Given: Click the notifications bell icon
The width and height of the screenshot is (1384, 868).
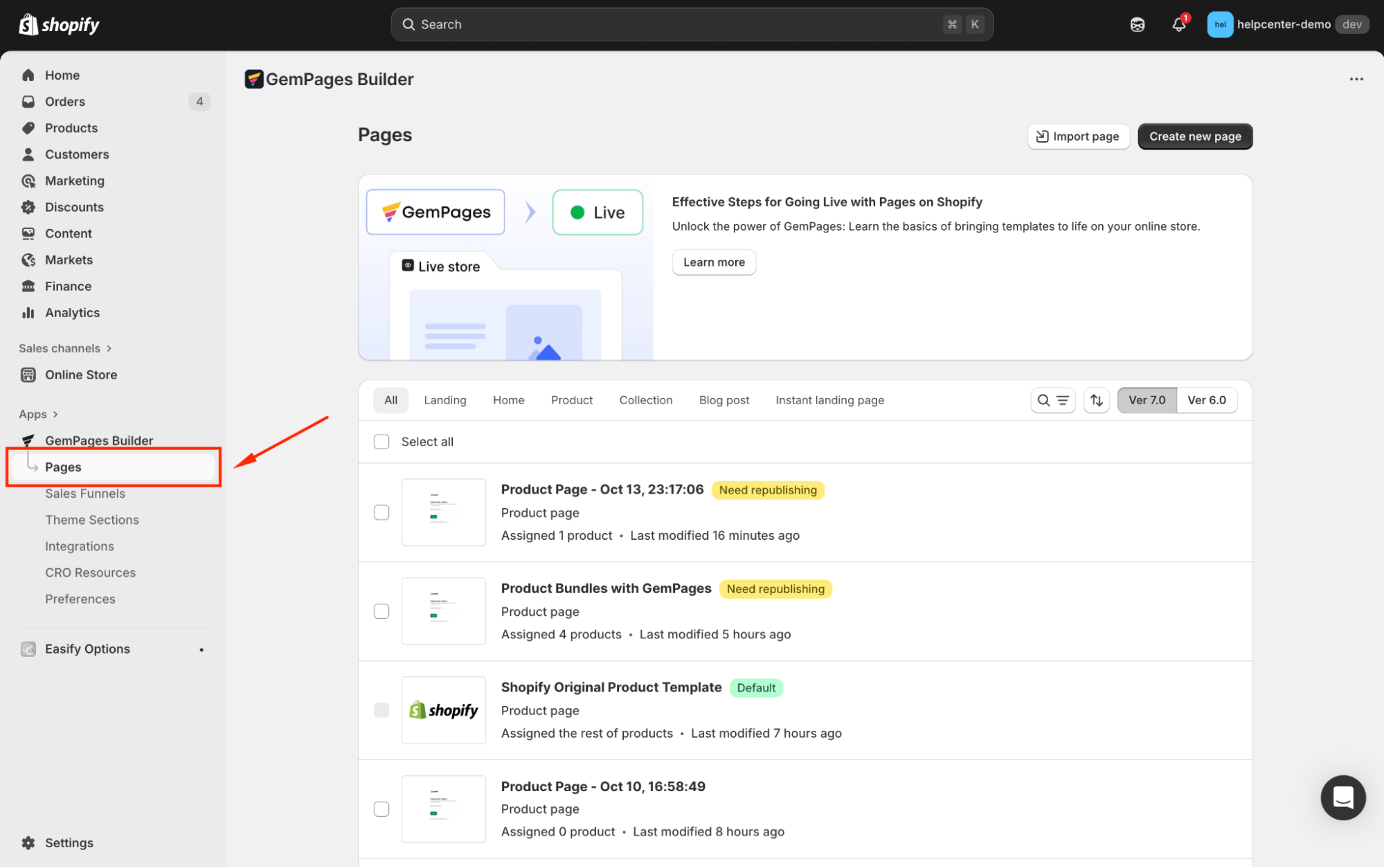Looking at the screenshot, I should click(x=1178, y=25).
